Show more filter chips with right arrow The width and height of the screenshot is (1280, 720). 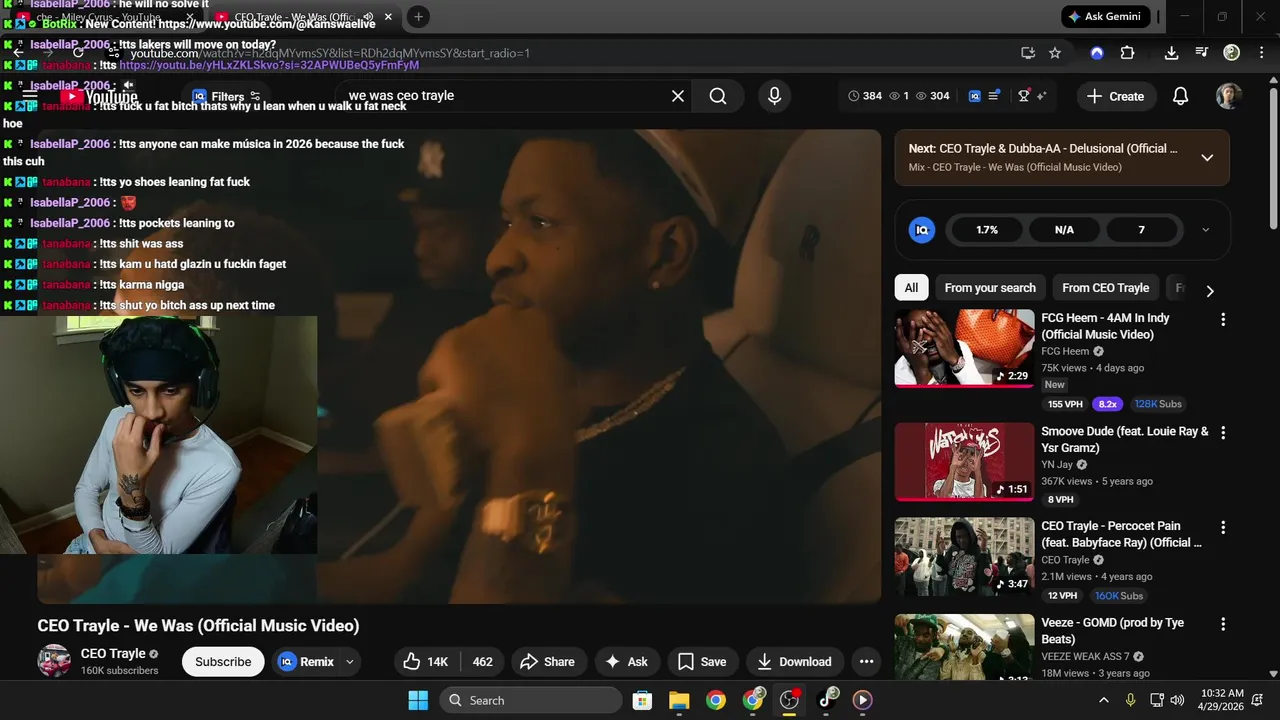coord(1209,290)
